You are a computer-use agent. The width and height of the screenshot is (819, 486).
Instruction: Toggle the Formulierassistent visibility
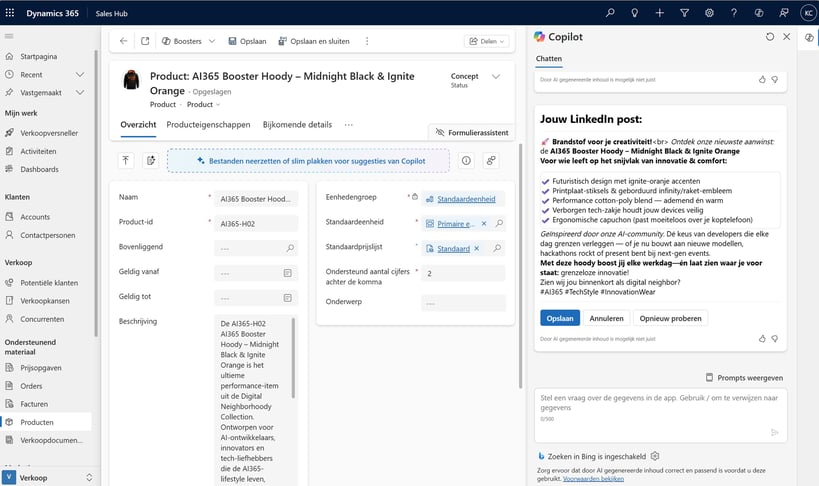472,133
